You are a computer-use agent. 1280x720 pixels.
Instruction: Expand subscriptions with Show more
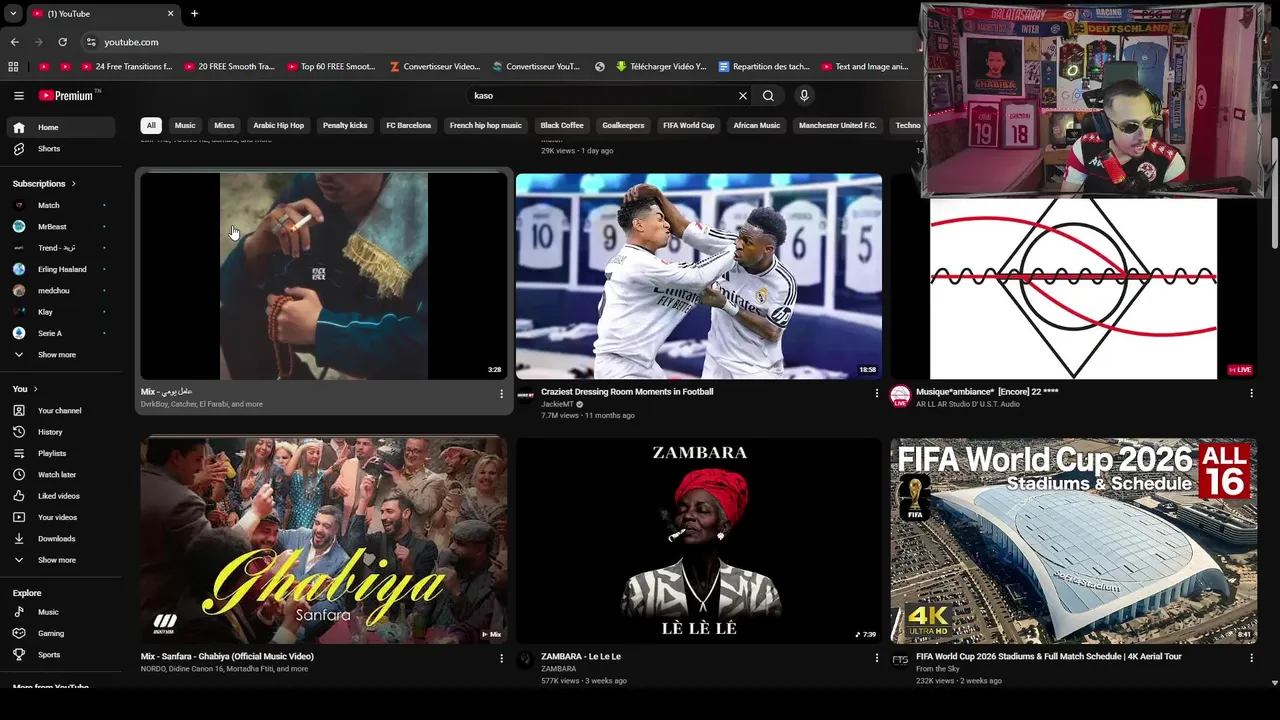pyautogui.click(x=60, y=355)
